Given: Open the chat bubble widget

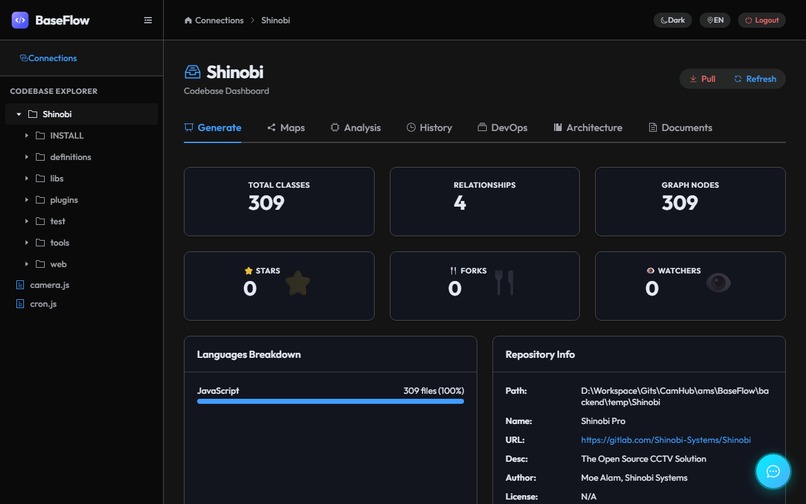Looking at the screenshot, I should click(x=773, y=471).
